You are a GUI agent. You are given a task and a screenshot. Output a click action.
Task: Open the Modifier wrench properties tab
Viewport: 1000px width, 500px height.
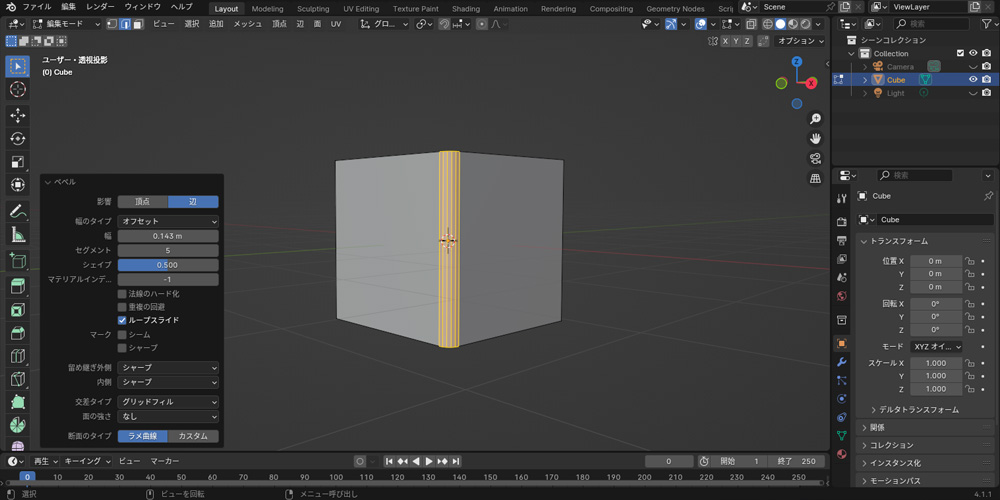pos(841,362)
